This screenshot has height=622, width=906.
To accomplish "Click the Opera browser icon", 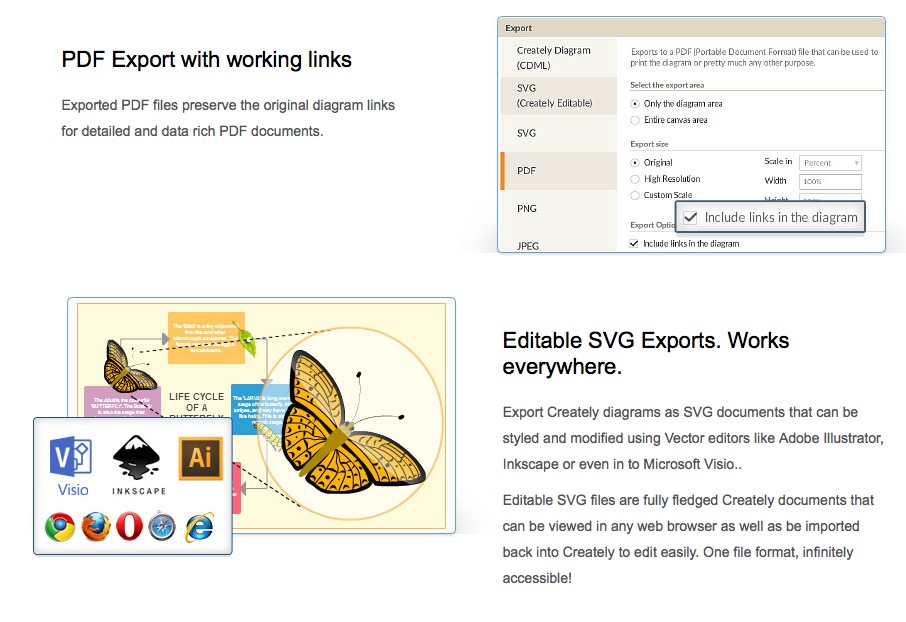I will [x=129, y=527].
